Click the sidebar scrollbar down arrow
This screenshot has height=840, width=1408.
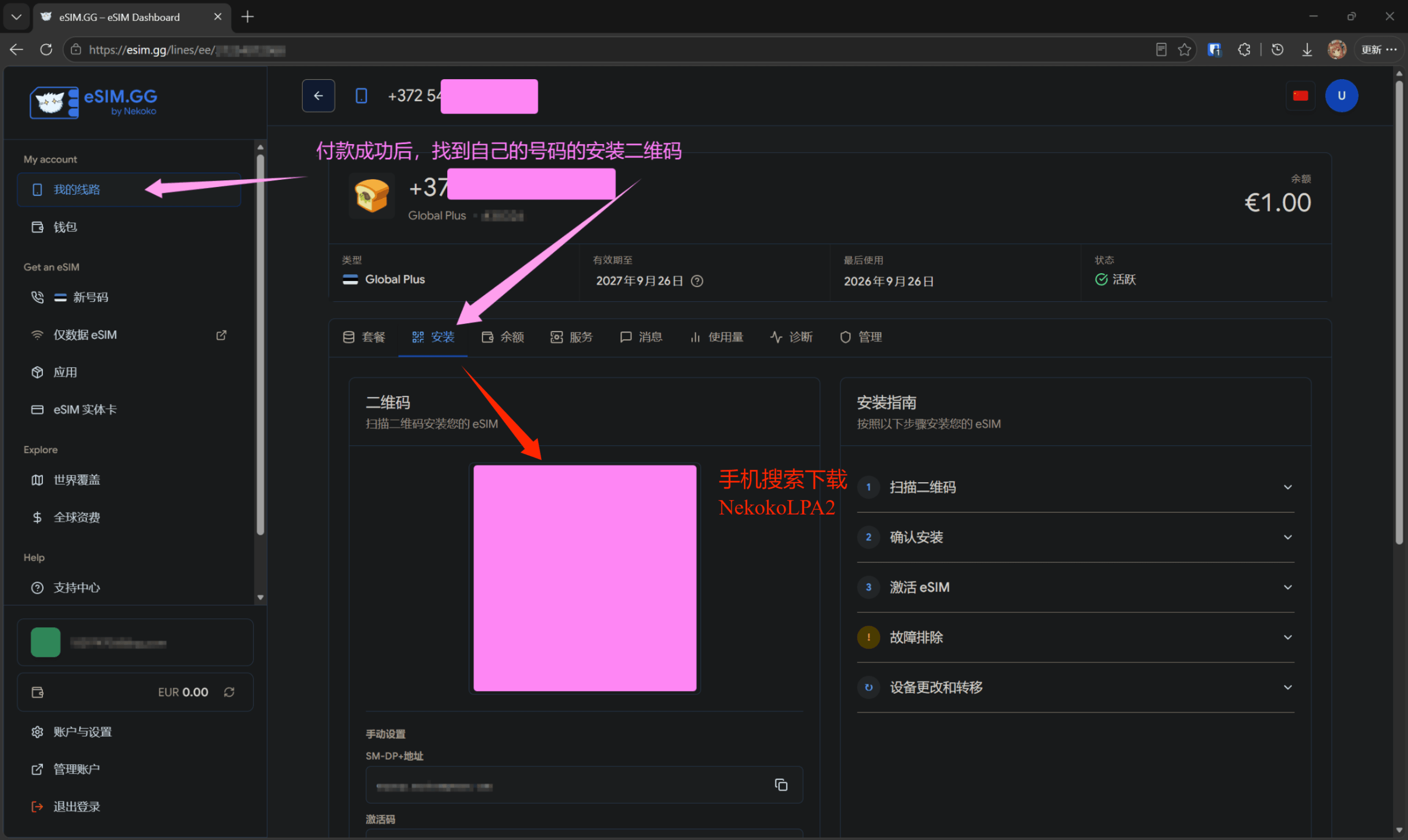click(261, 597)
